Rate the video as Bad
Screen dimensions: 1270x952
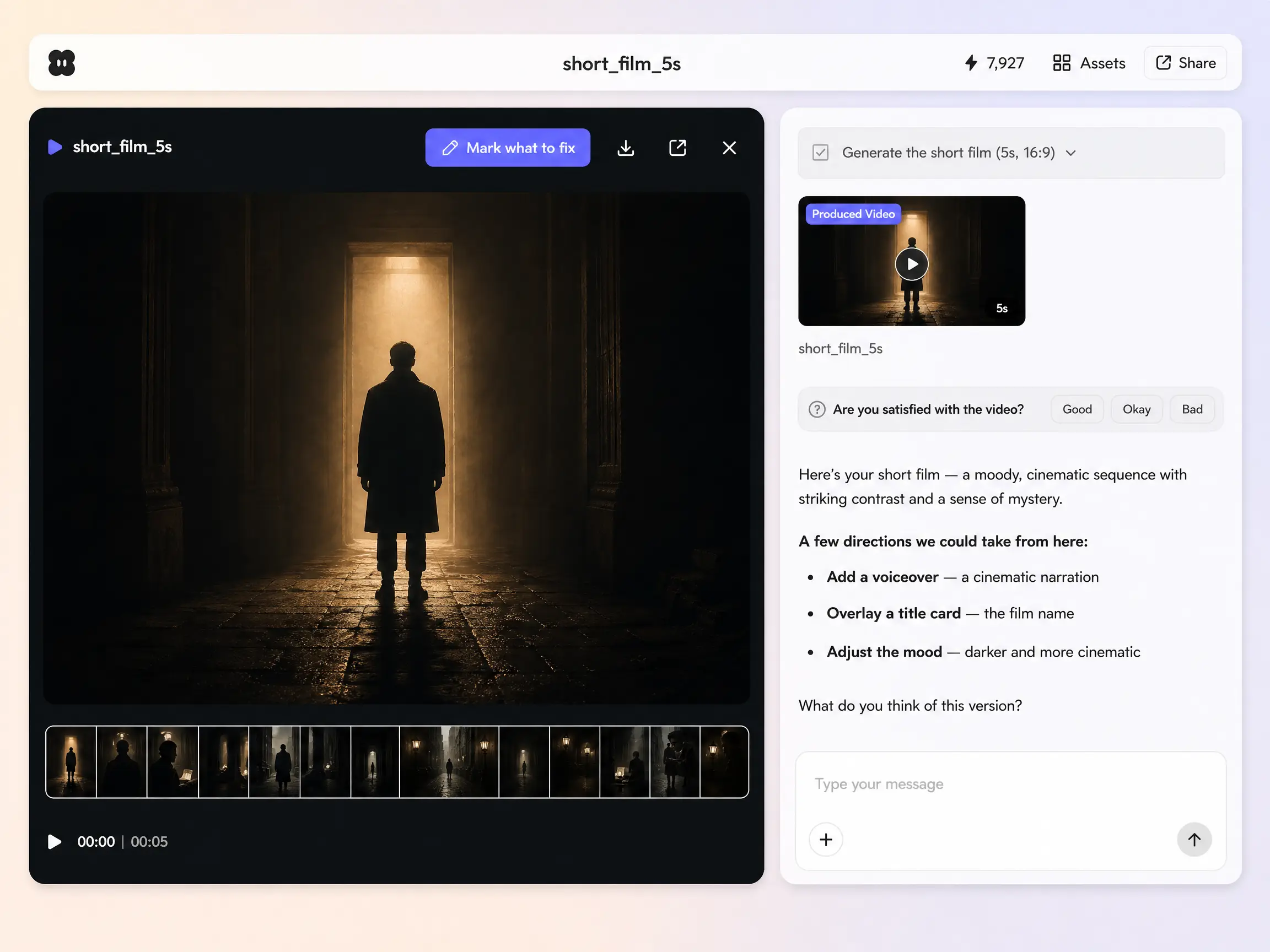pyautogui.click(x=1192, y=409)
